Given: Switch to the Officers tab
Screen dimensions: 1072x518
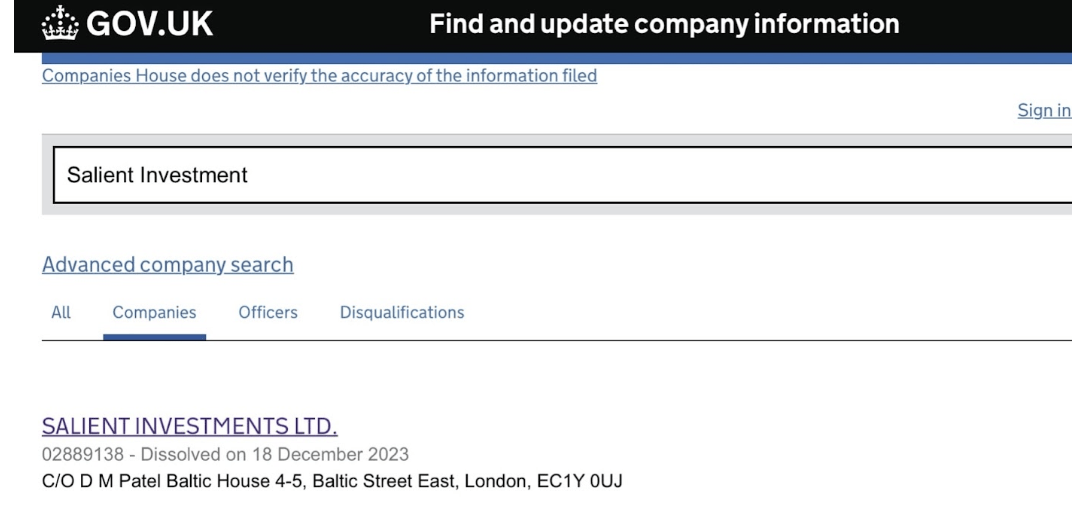Looking at the screenshot, I should [268, 312].
